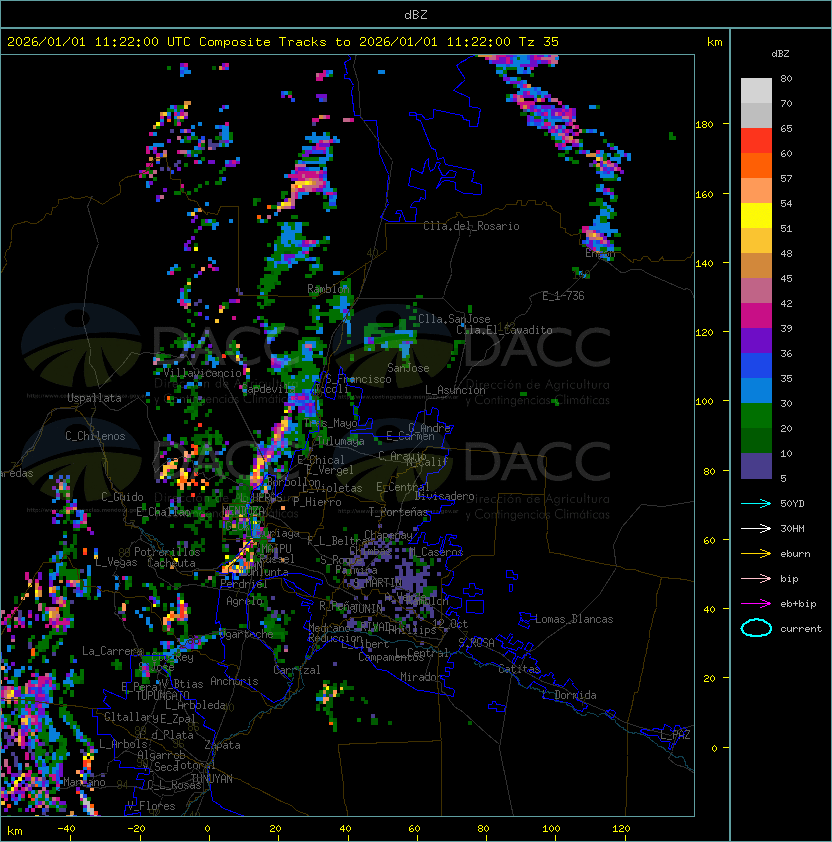Click the 'Tz 35' text in header
Viewport: 832px width, 842px height.
pyautogui.click(x=539, y=42)
